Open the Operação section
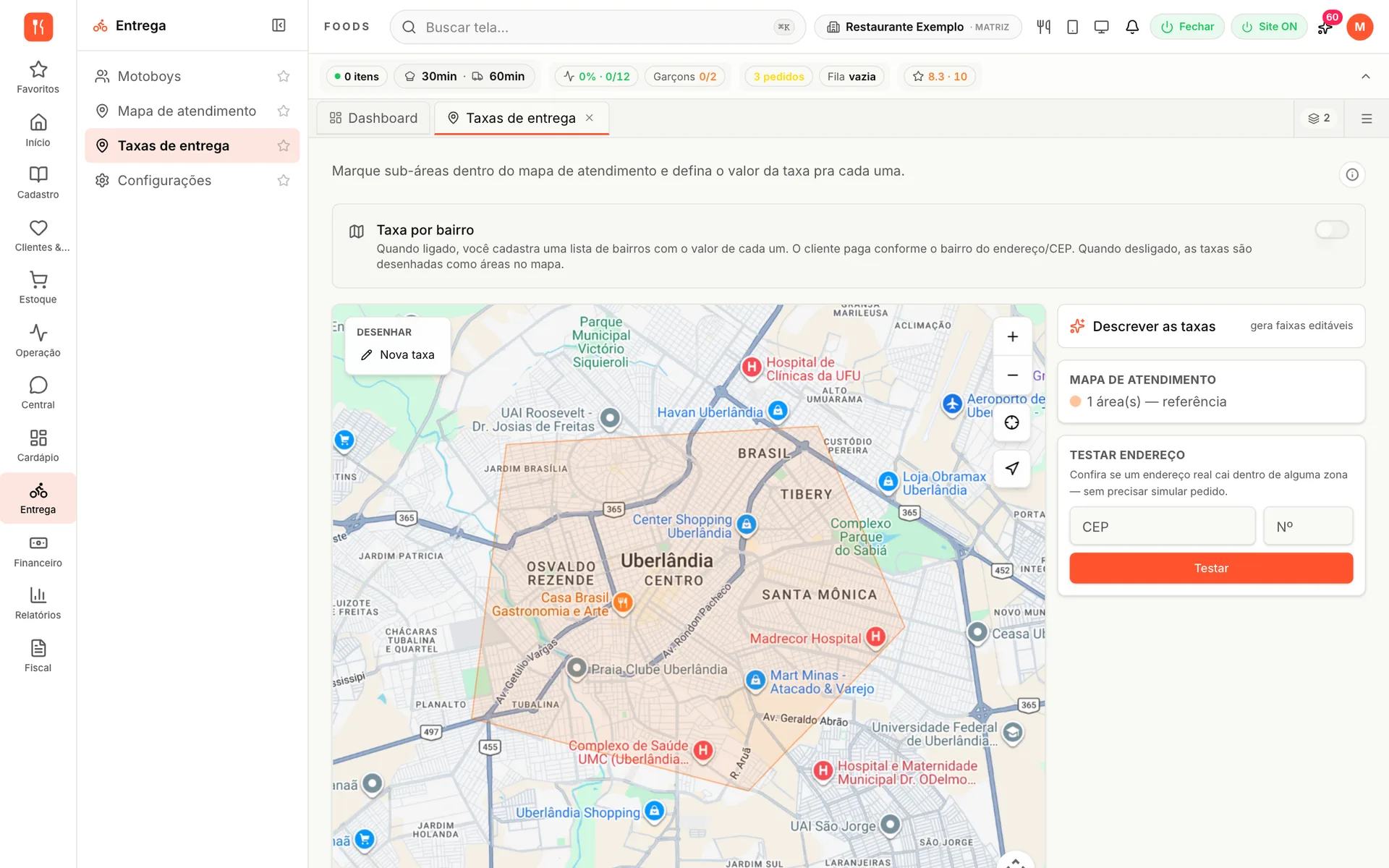Viewport: 1389px width, 868px height. 38,341
